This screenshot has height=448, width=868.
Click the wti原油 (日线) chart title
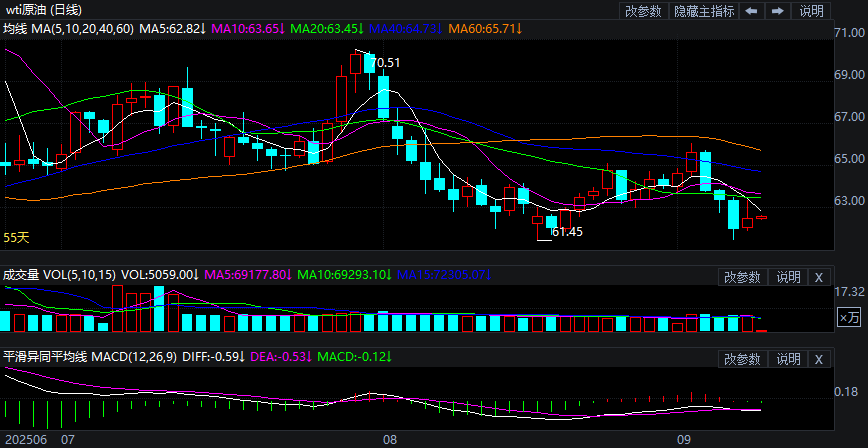[x=44, y=9]
